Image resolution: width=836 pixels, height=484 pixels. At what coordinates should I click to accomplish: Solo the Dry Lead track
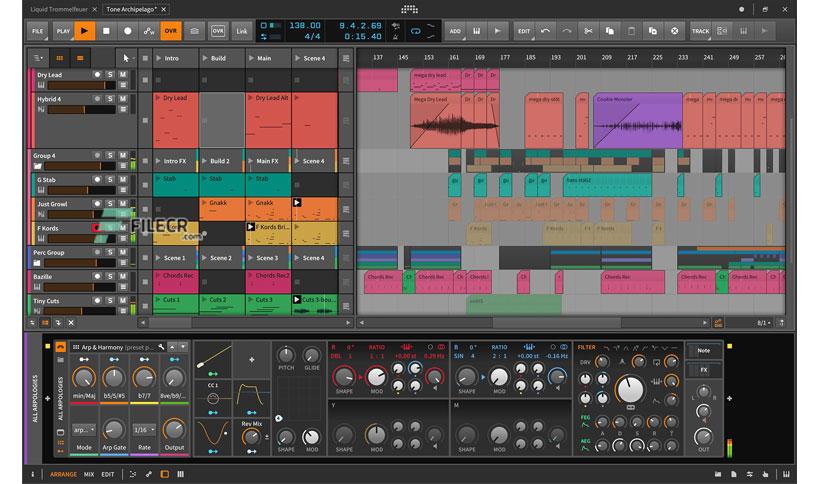(x=110, y=75)
